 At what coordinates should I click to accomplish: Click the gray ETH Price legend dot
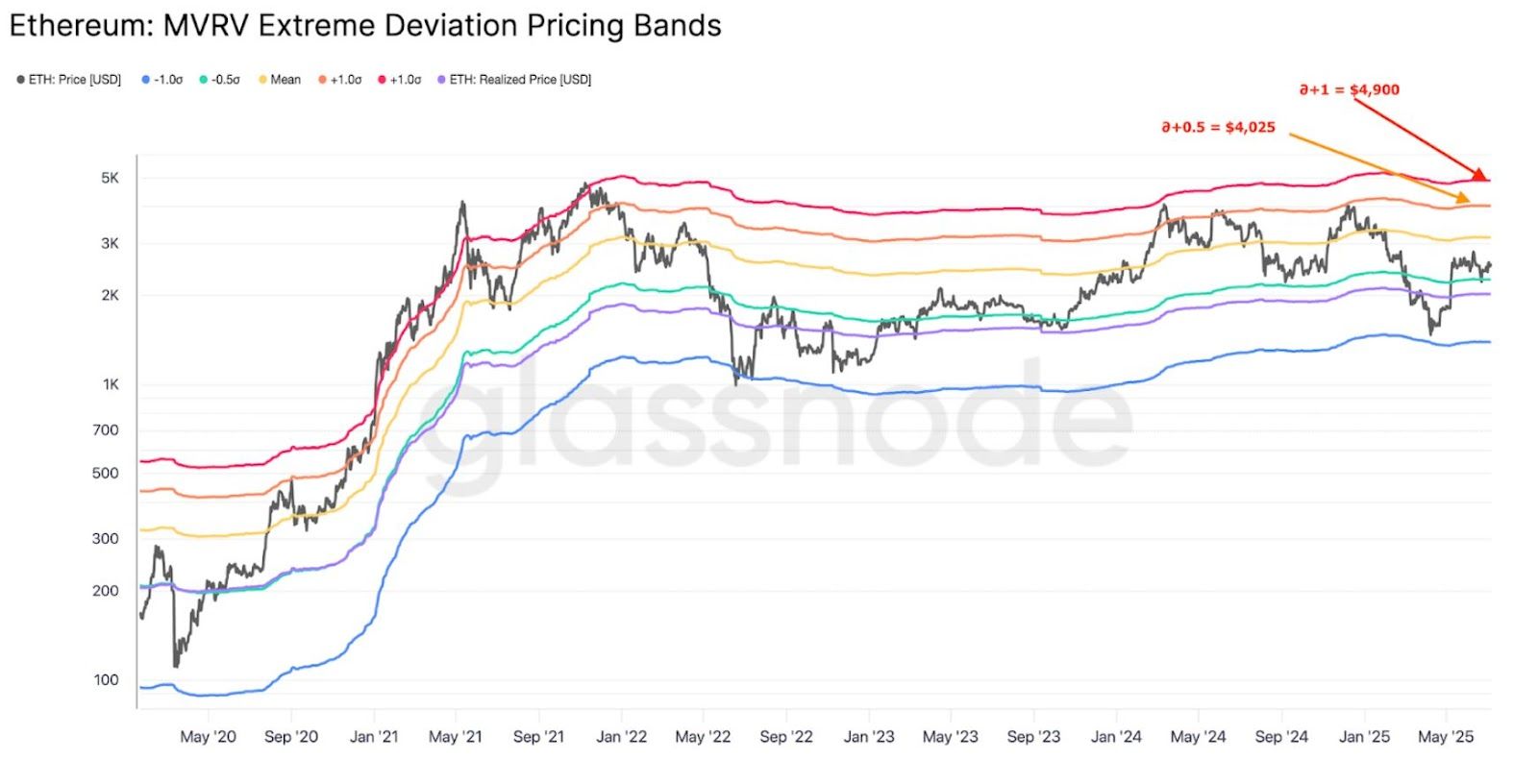[20, 80]
